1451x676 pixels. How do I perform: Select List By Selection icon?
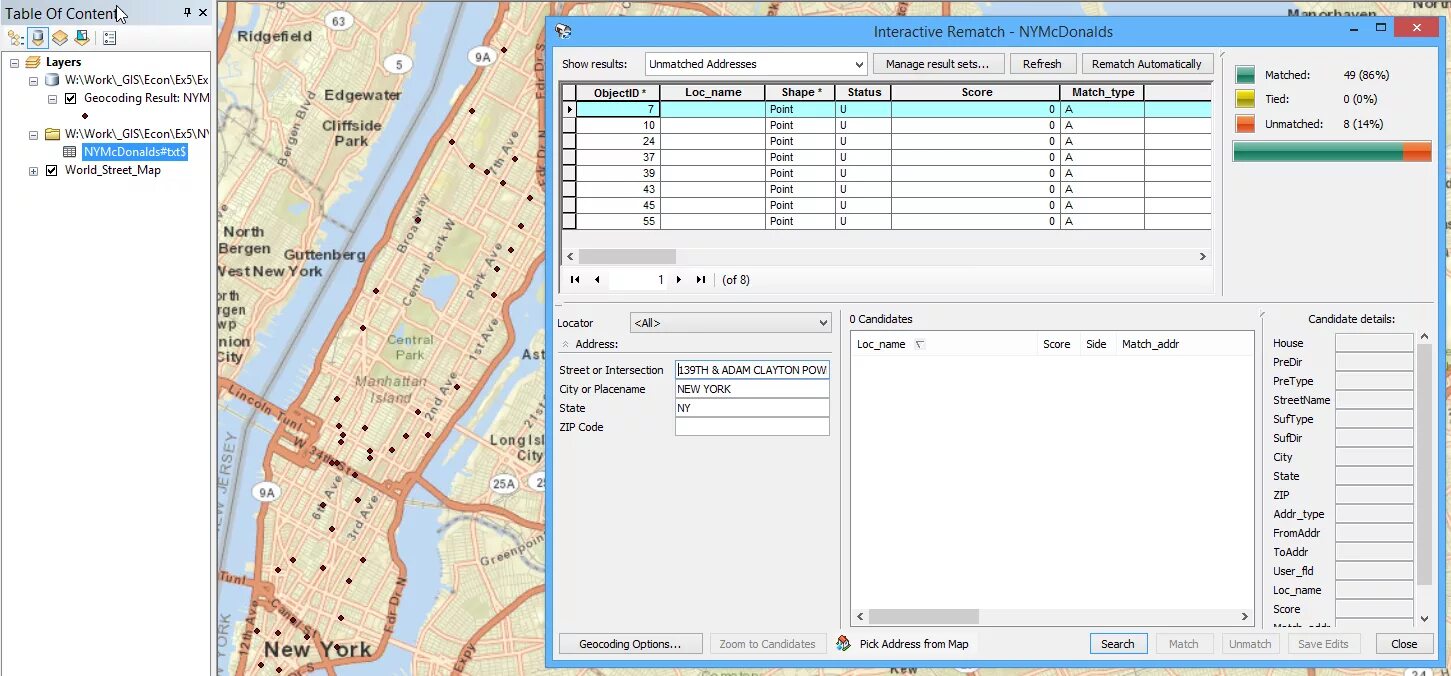click(82, 38)
